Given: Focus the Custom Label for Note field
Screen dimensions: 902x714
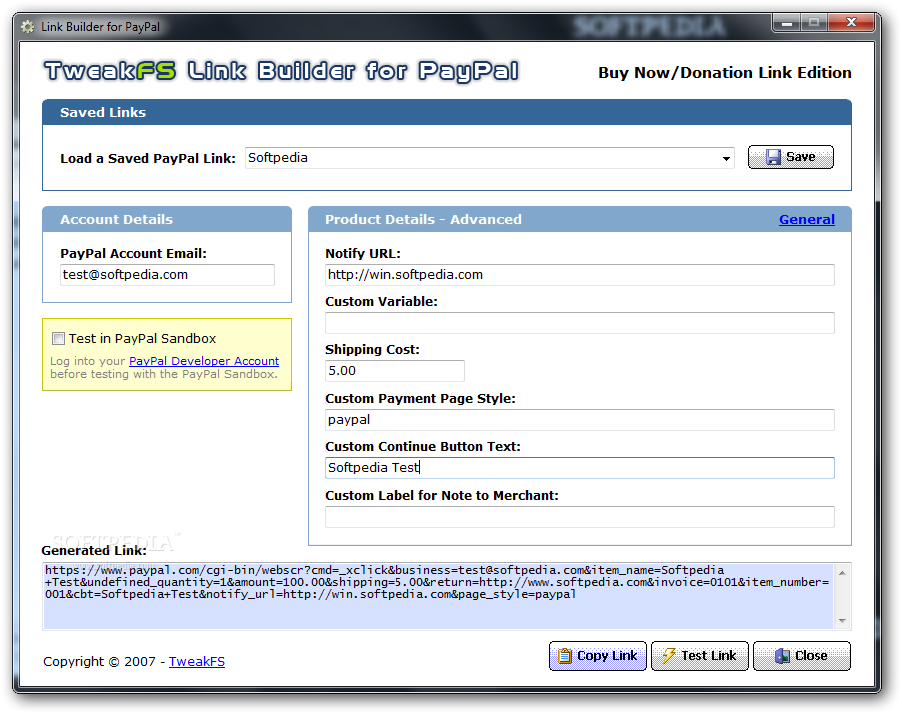Looking at the screenshot, I should pos(579,517).
